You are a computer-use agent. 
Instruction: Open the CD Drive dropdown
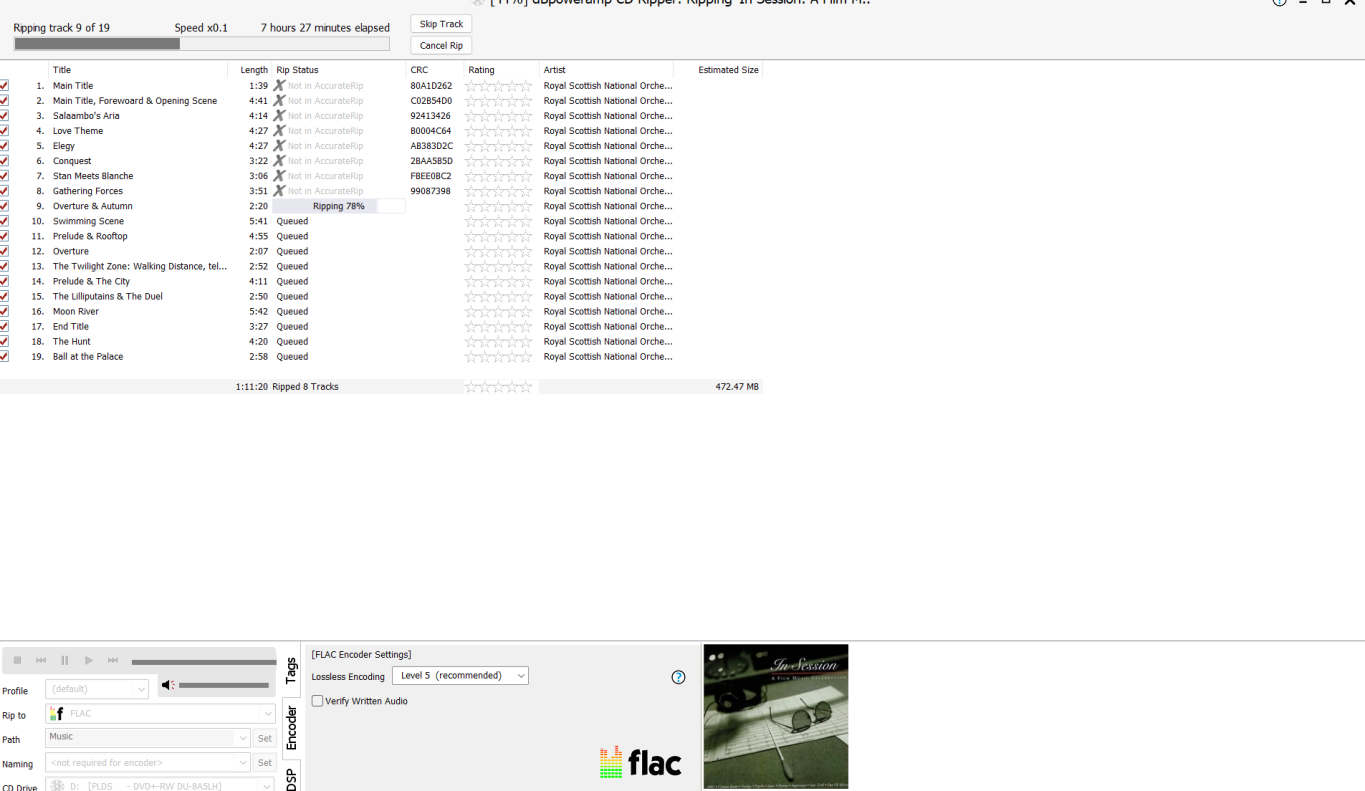click(160, 786)
